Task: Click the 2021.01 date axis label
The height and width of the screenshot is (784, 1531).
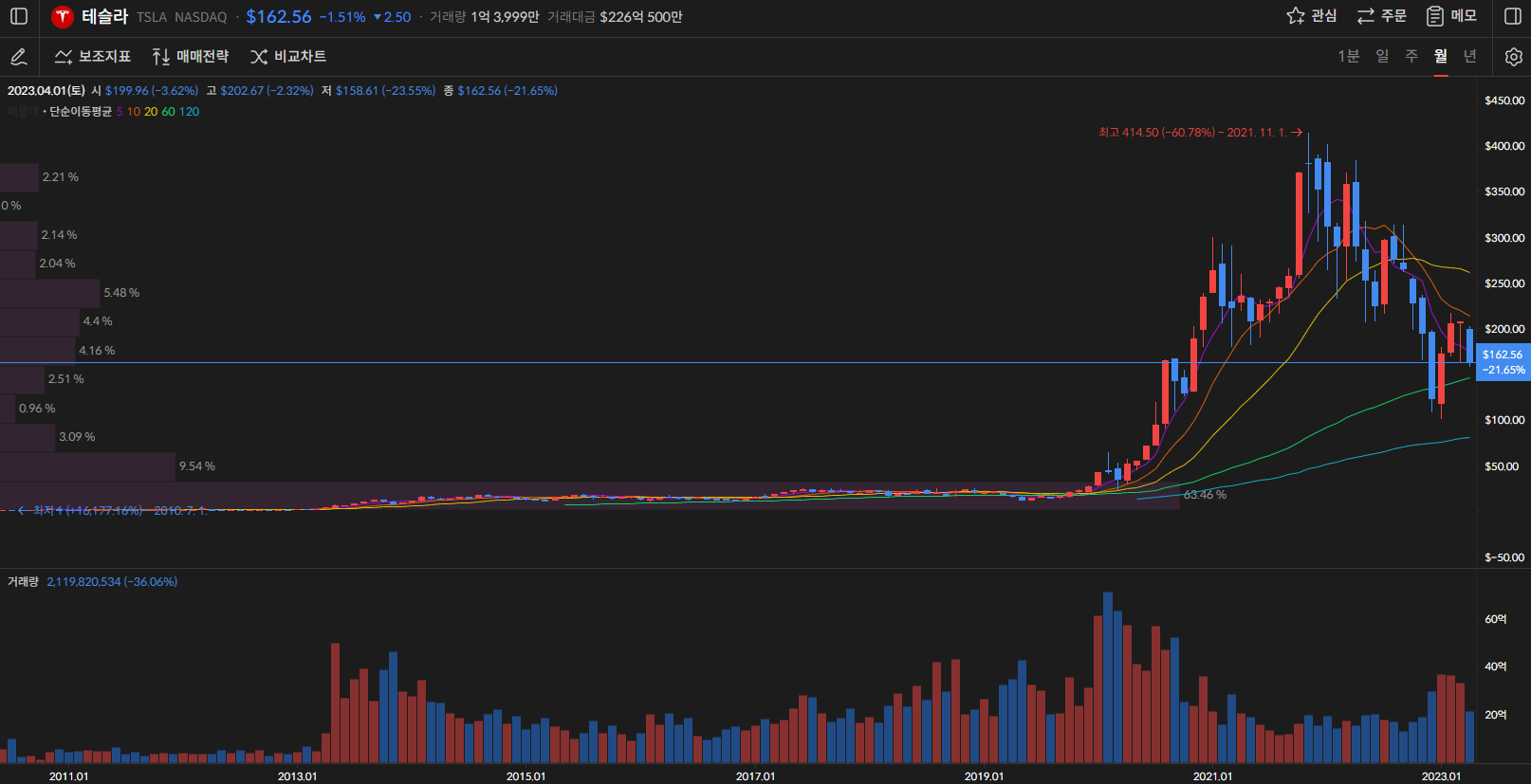Action: pos(1212,776)
